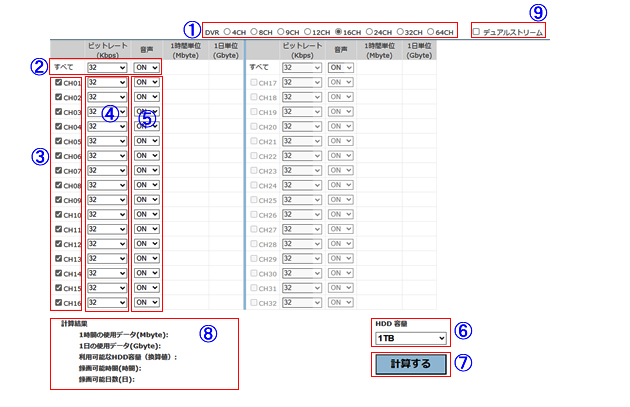
Task: Open the CH03 bitrate dropdown
Action: pyautogui.click(x=107, y=113)
